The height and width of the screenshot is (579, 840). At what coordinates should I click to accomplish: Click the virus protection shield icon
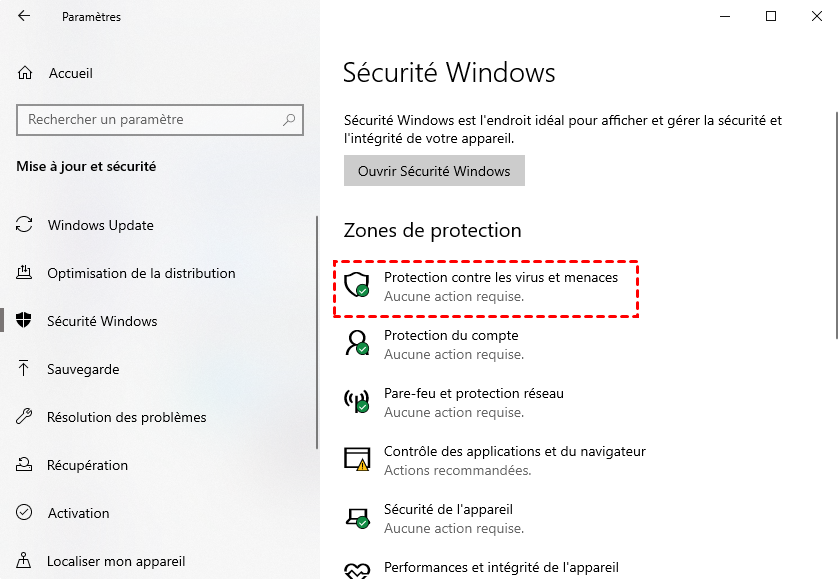pyautogui.click(x=356, y=286)
